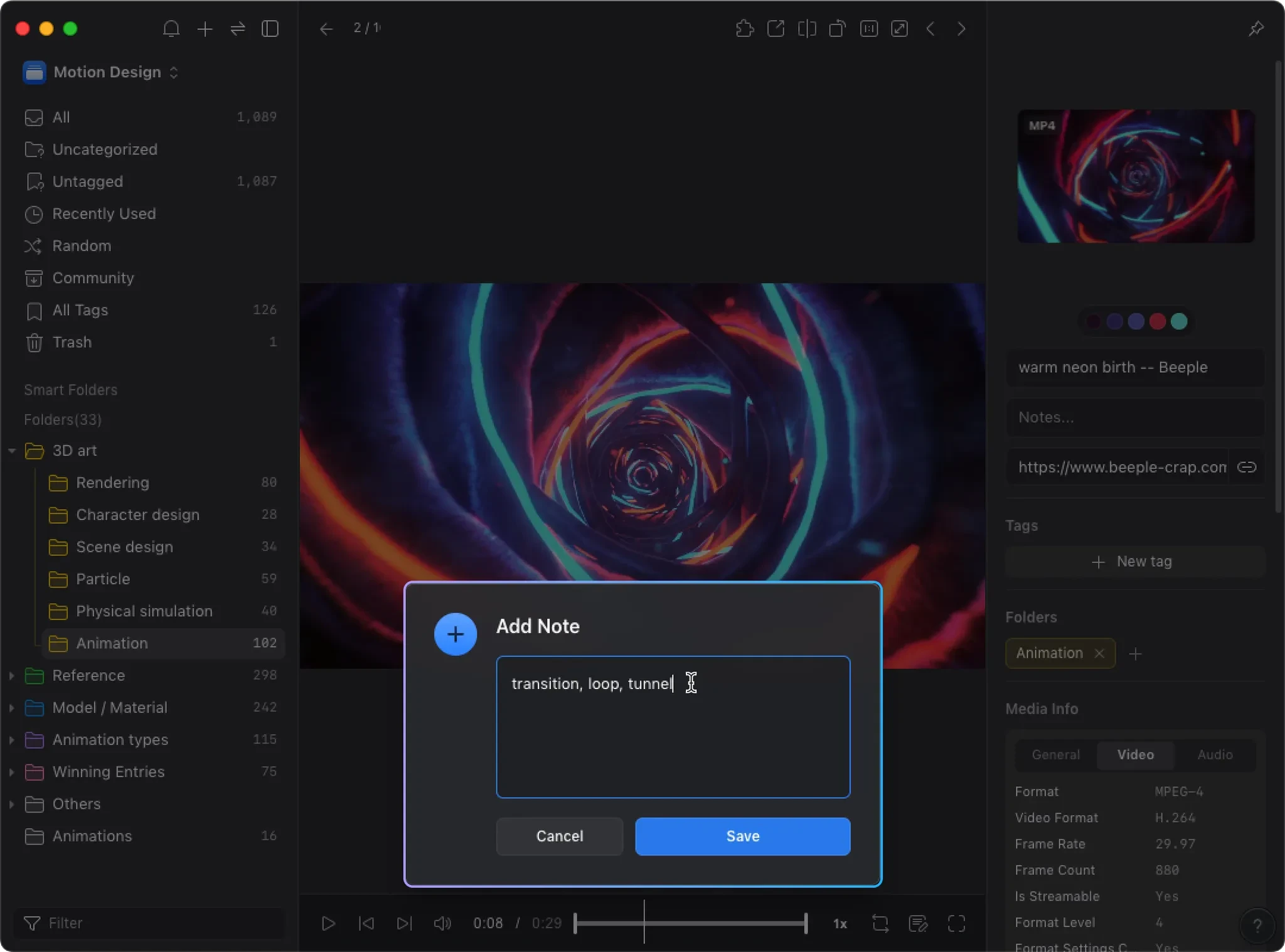Image resolution: width=1285 pixels, height=952 pixels.
Task: Pin the inspector panel
Action: [x=1256, y=29]
